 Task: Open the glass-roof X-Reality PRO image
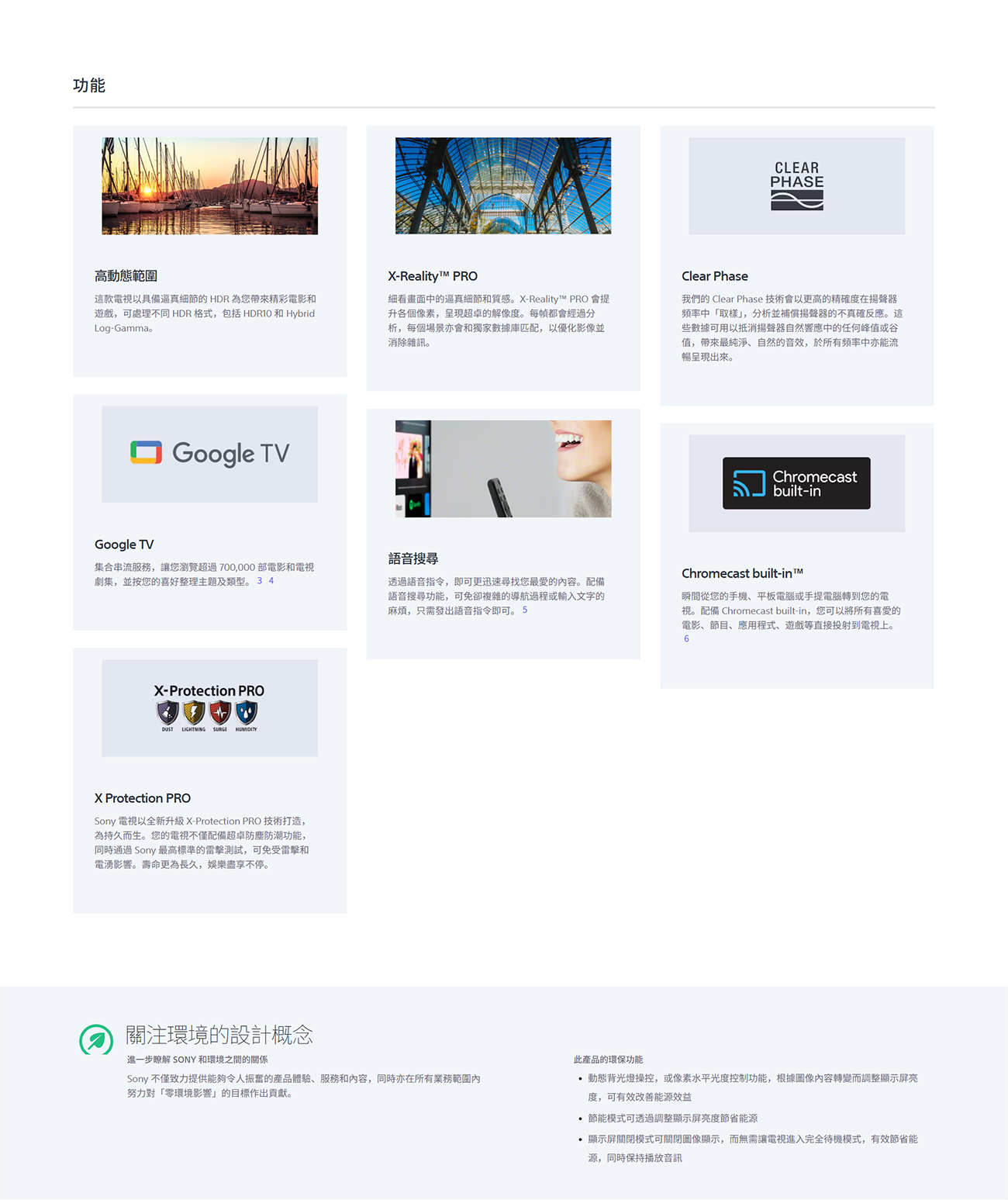[503, 186]
